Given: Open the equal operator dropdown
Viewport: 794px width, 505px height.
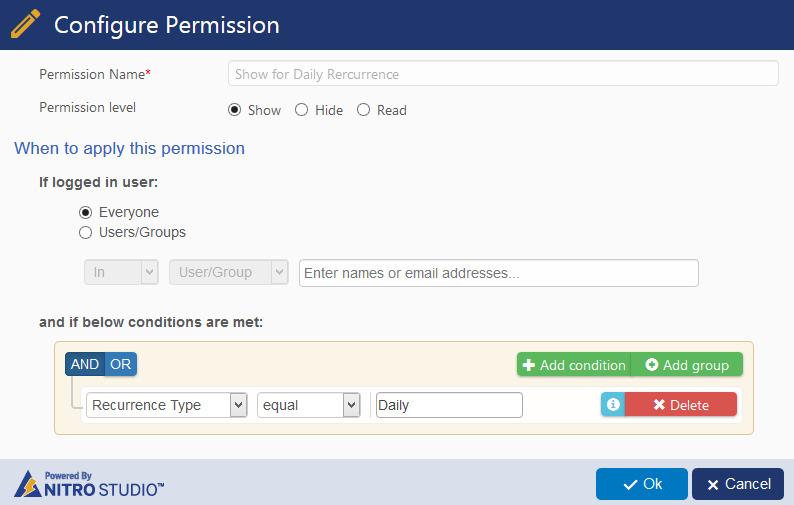Looking at the screenshot, I should [x=308, y=405].
